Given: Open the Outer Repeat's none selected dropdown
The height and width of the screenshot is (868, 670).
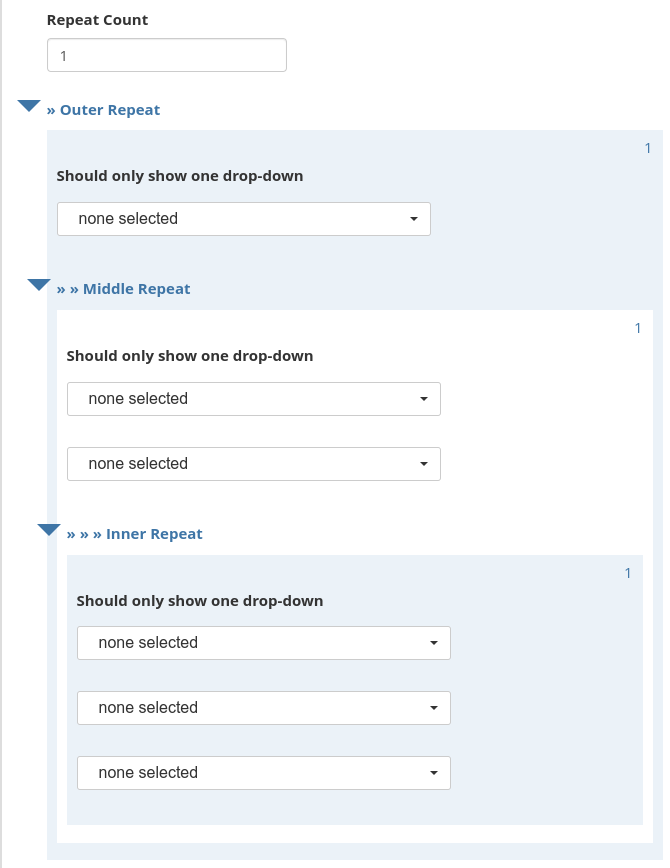Looking at the screenshot, I should point(244,218).
